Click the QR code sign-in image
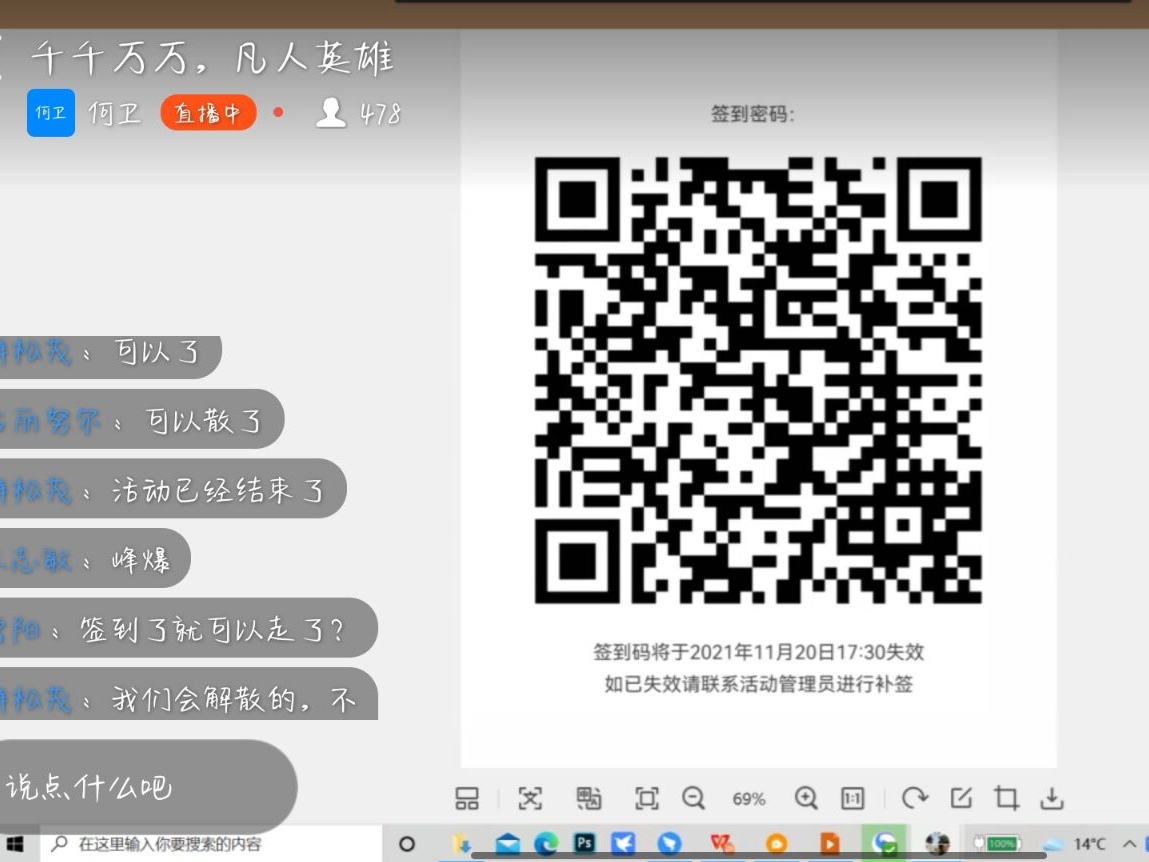Screen dimensions: 1149x862 point(758,380)
